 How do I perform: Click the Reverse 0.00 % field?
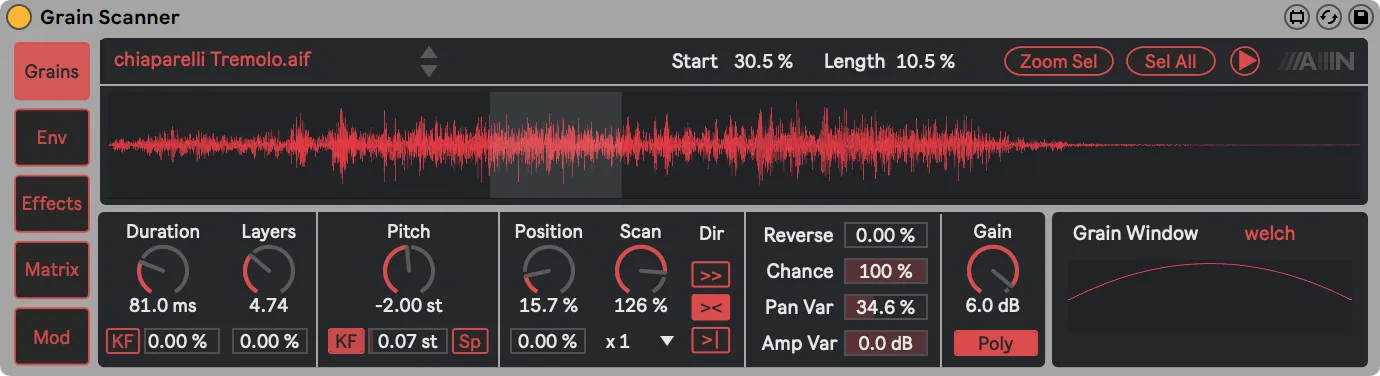tap(886, 235)
